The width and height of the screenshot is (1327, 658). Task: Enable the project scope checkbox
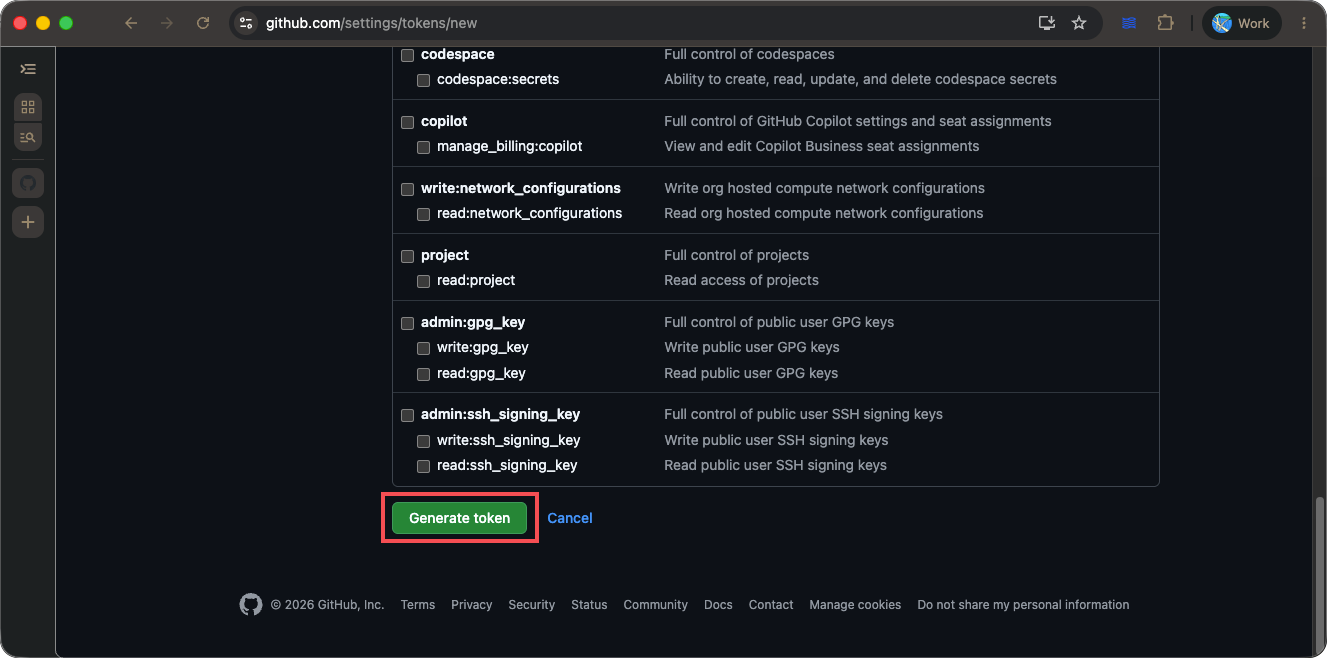tap(407, 256)
